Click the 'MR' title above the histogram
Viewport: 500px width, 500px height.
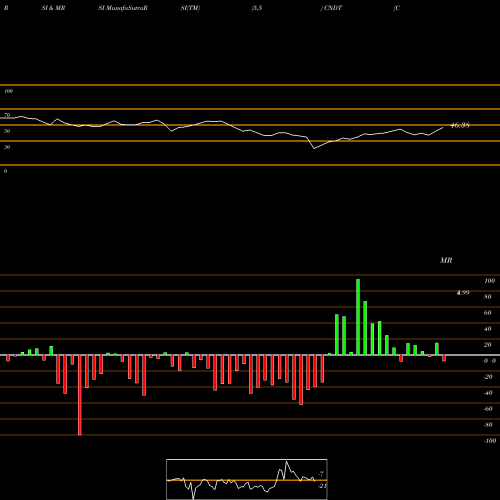pyautogui.click(x=446, y=260)
